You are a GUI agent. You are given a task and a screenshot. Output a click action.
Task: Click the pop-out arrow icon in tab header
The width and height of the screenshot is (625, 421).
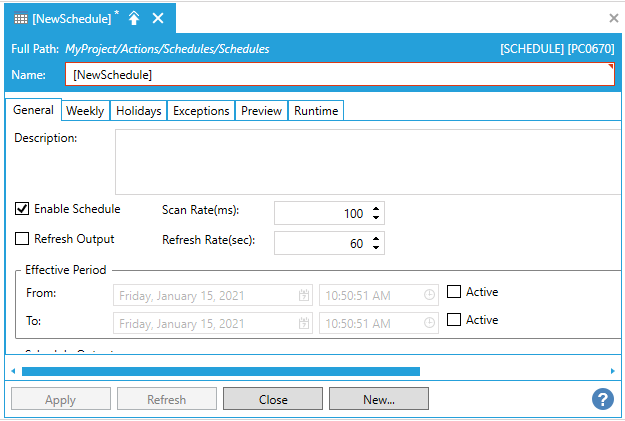pos(134,18)
